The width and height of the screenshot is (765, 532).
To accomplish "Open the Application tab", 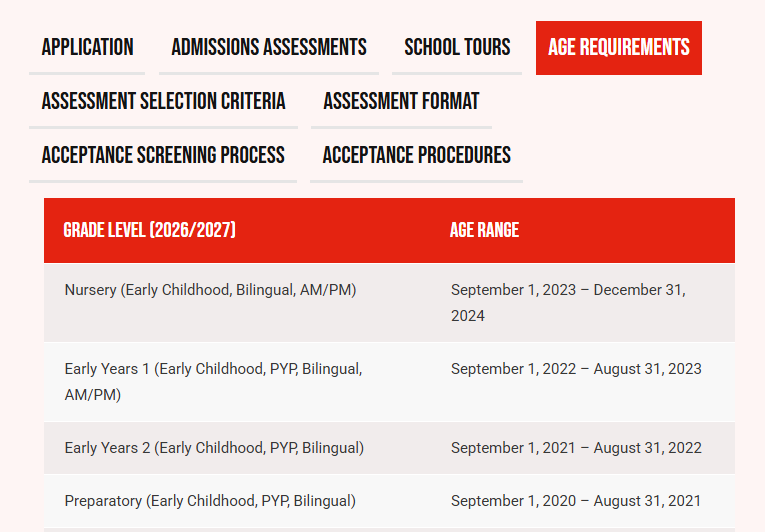I will coord(87,47).
